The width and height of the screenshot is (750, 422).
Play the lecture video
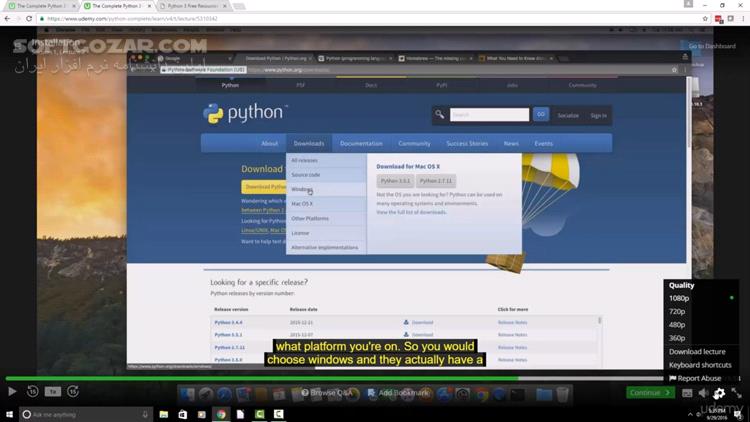[12, 391]
